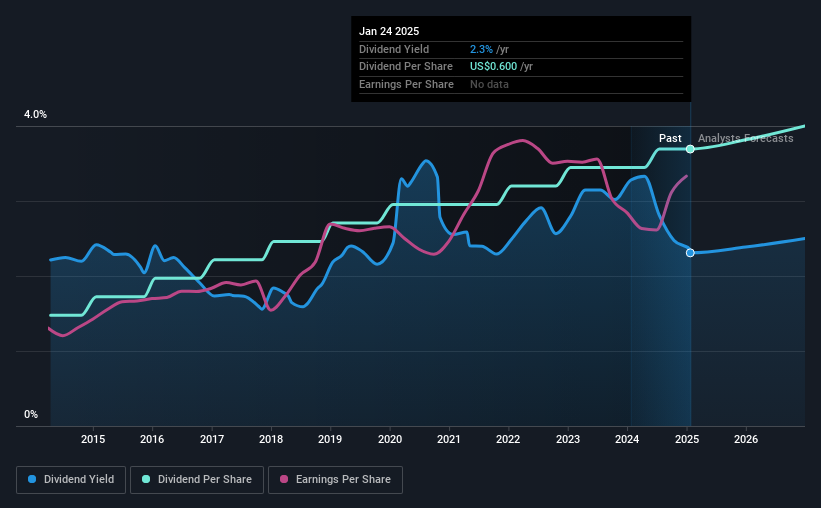Image resolution: width=821 pixels, height=508 pixels.
Task: Toggle the Dividend Yield legend series
Action: click(x=71, y=480)
